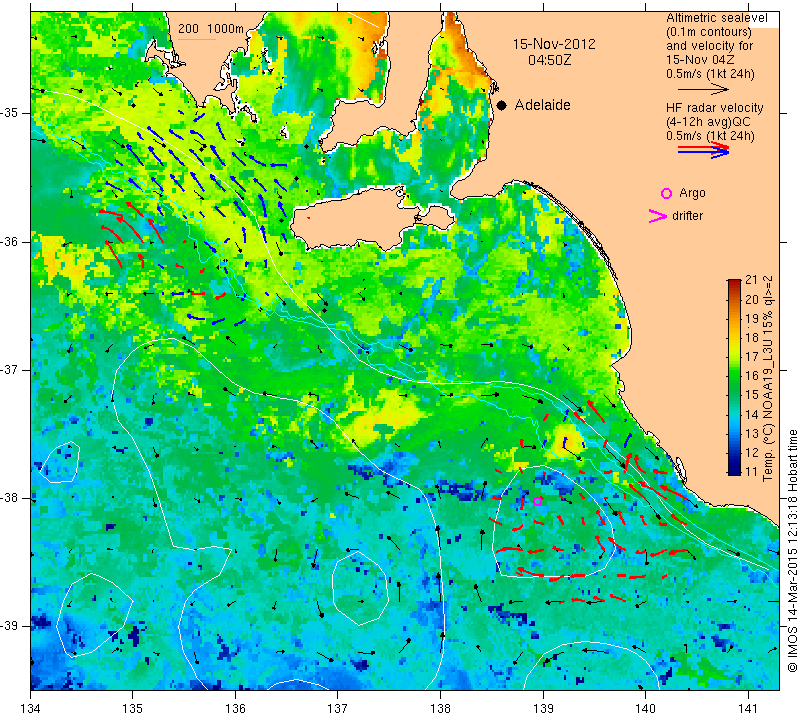Click the color bar '16' tick label
Screen dimensions: 800x720
click(x=751, y=376)
